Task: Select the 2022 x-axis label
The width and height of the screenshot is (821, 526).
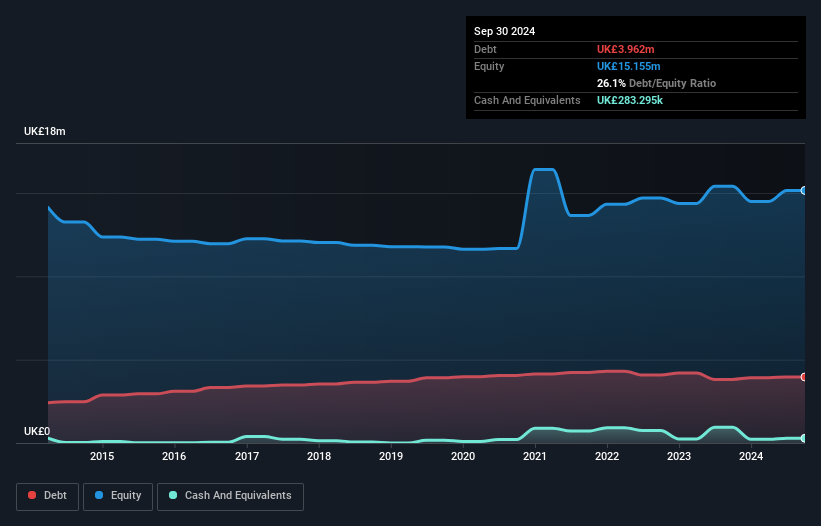Action: coord(607,456)
